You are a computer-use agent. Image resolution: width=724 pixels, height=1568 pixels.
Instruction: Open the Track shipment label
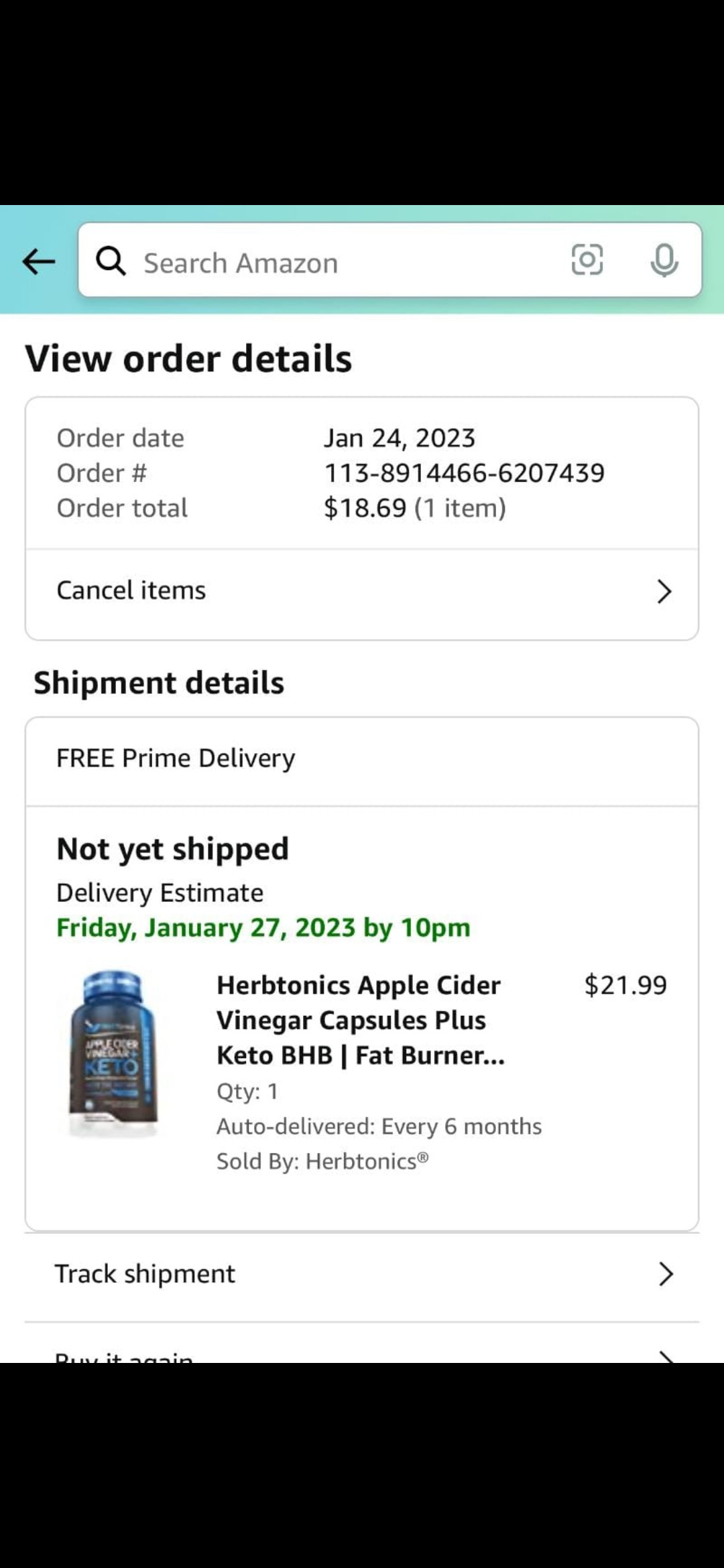tap(145, 1274)
